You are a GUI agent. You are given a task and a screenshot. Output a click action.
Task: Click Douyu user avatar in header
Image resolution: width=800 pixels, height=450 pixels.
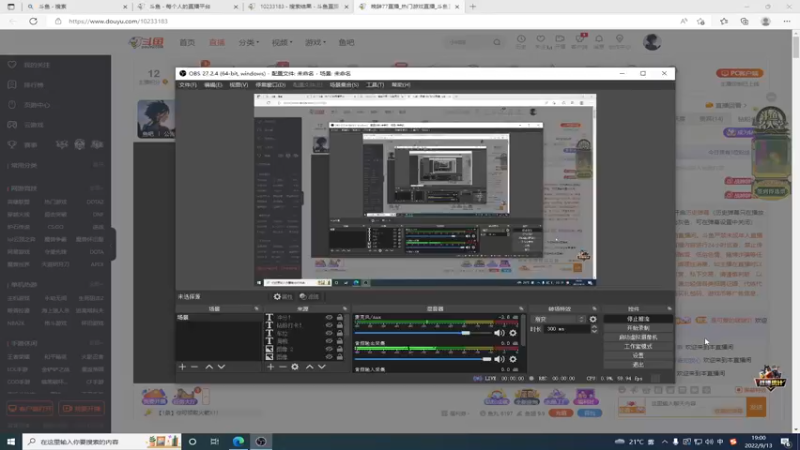(652, 42)
